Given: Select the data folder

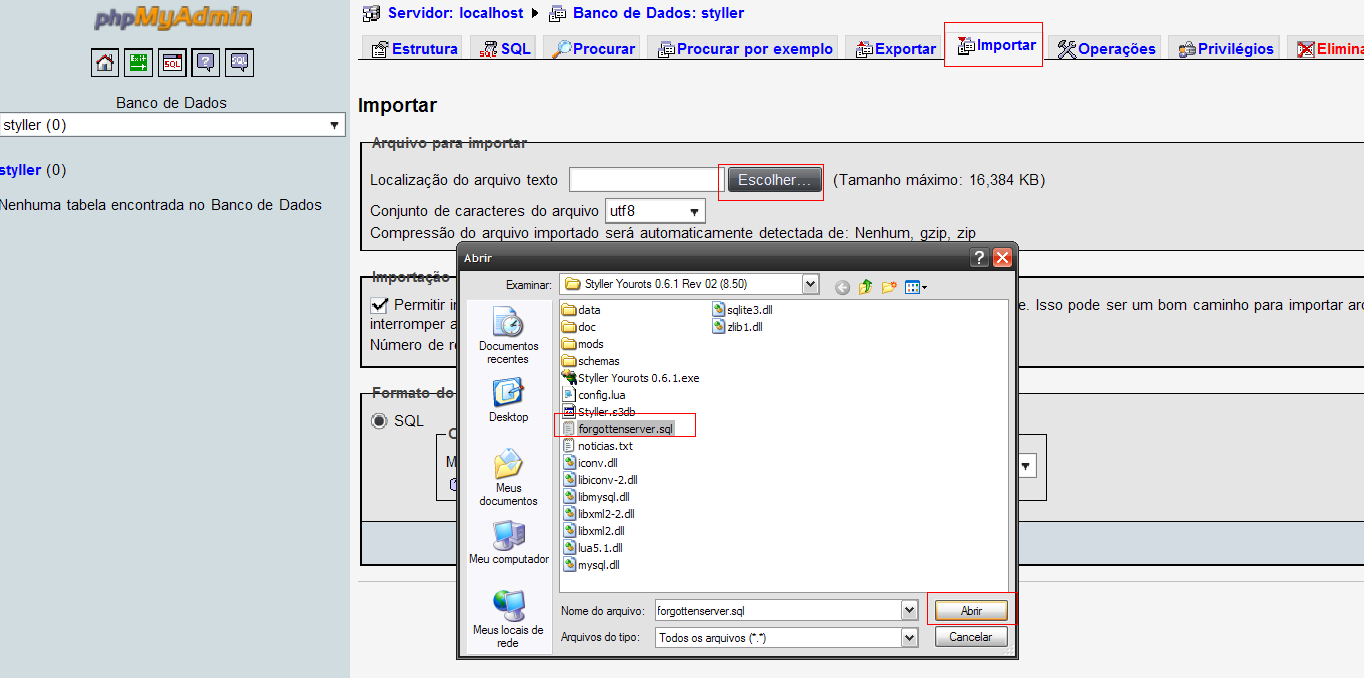Looking at the screenshot, I should 581,310.
